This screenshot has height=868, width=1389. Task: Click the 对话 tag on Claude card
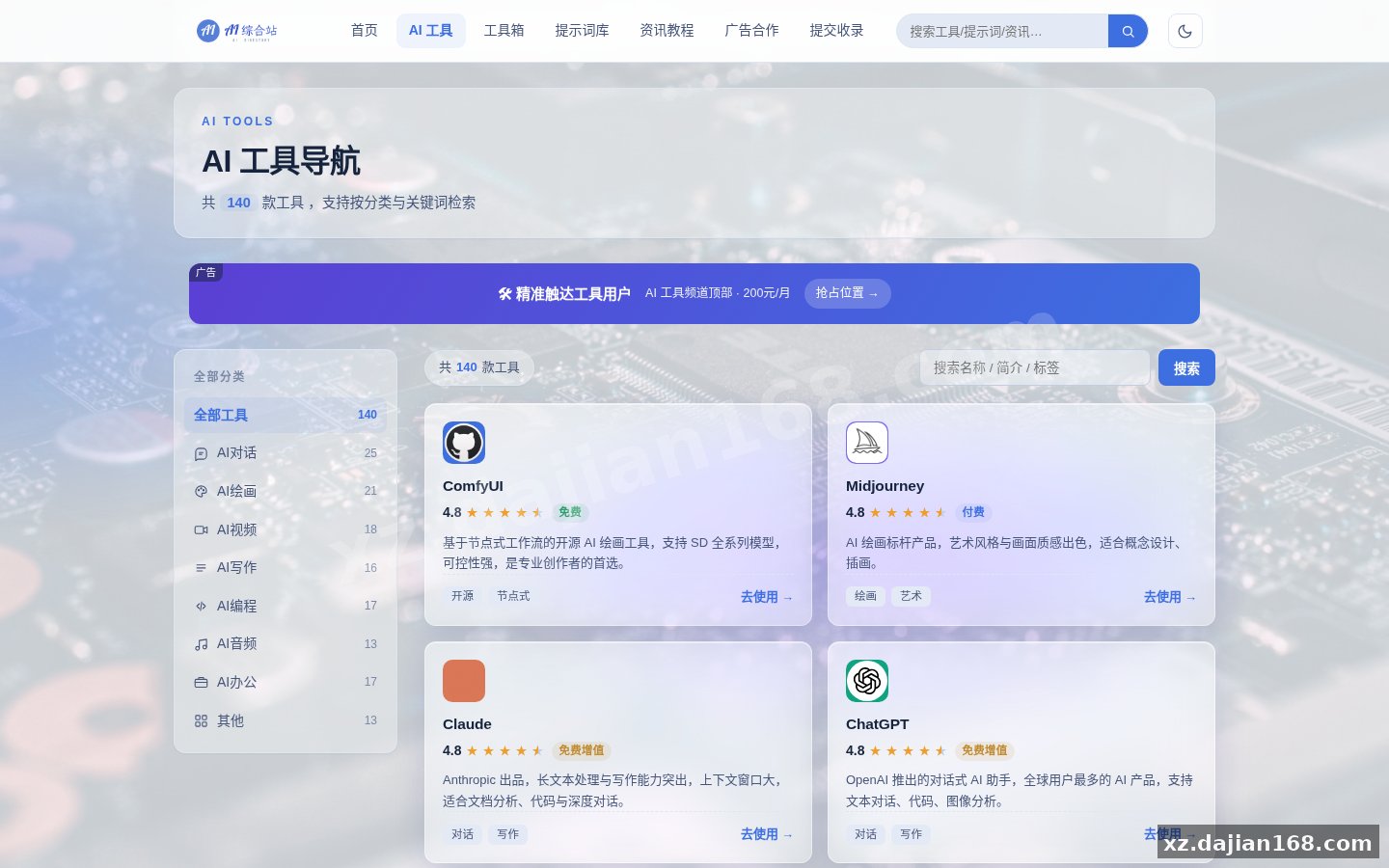463,834
